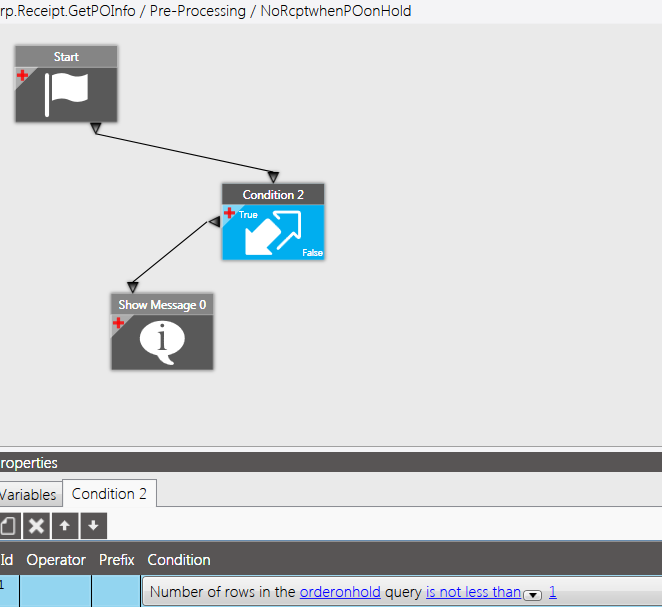Open the Condition 2 properties tab
Screen dimensions: 662x607
[x=109, y=493]
